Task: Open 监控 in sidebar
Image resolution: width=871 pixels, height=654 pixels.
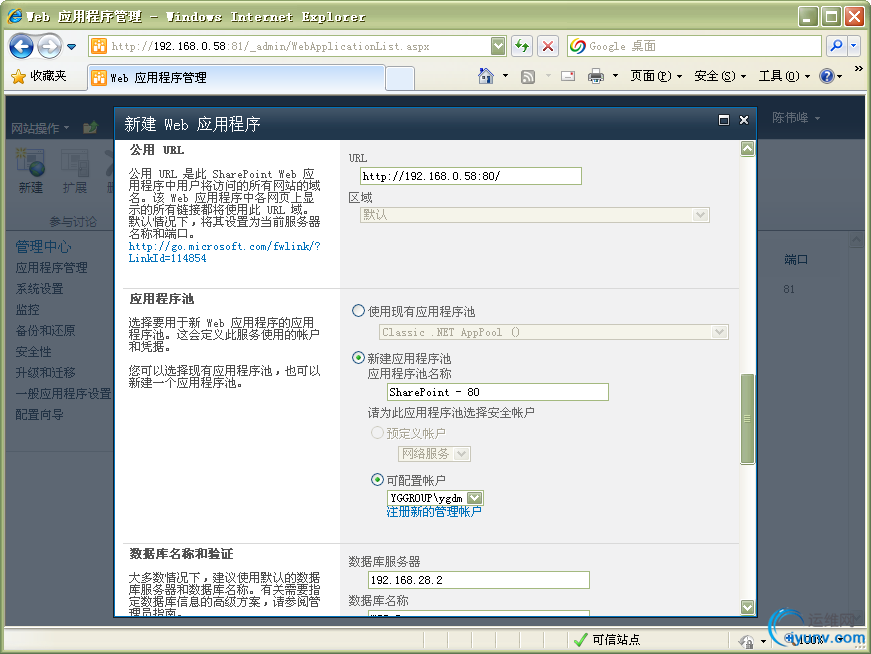Action: coord(27,310)
